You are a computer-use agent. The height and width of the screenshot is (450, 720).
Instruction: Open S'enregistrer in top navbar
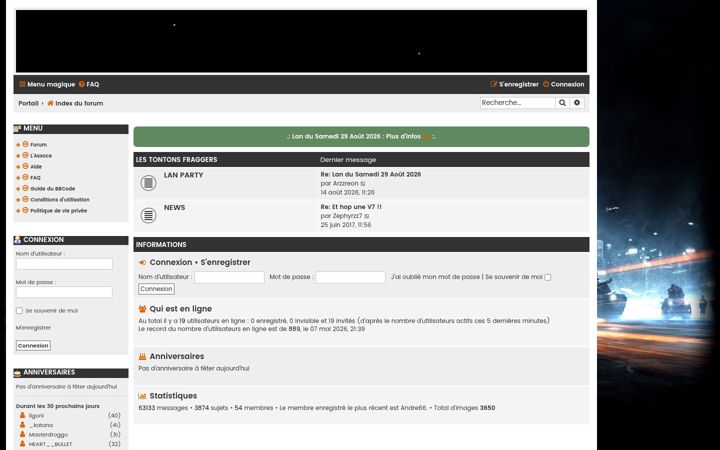[519, 84]
